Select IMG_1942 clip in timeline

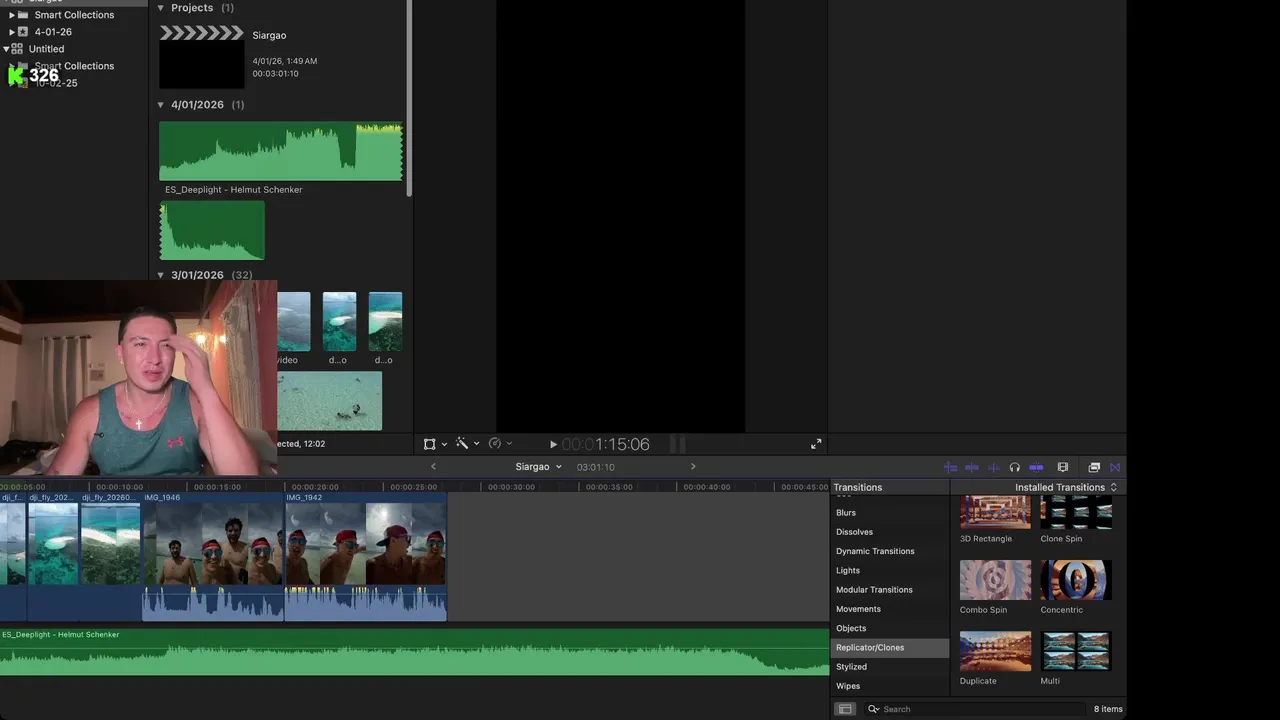(366, 556)
